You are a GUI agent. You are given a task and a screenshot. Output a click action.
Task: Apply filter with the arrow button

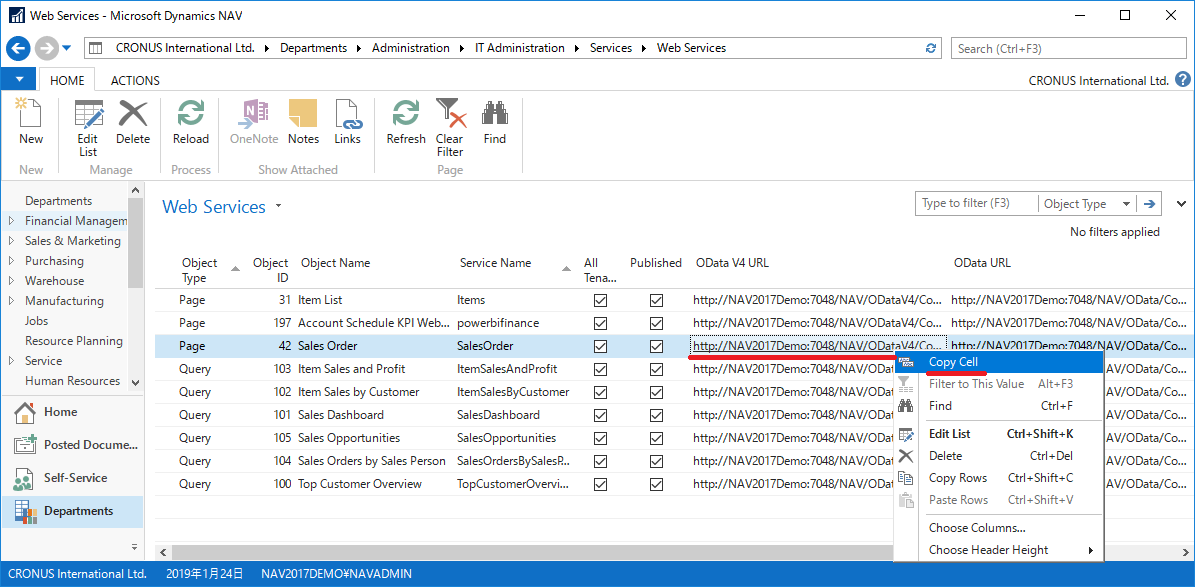(1149, 204)
